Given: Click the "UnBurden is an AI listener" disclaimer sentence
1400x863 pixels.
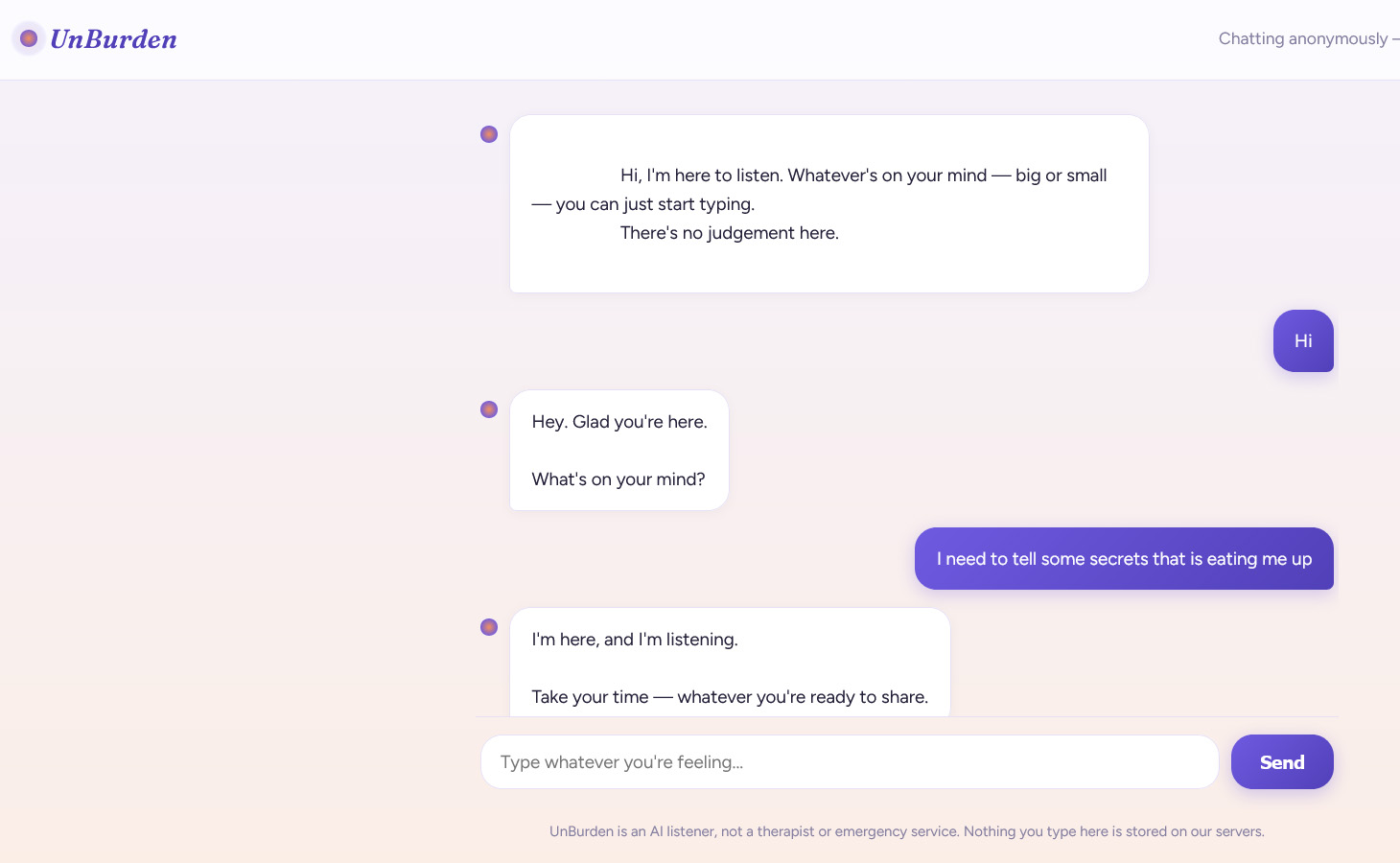Looking at the screenshot, I should [x=755, y=831].
